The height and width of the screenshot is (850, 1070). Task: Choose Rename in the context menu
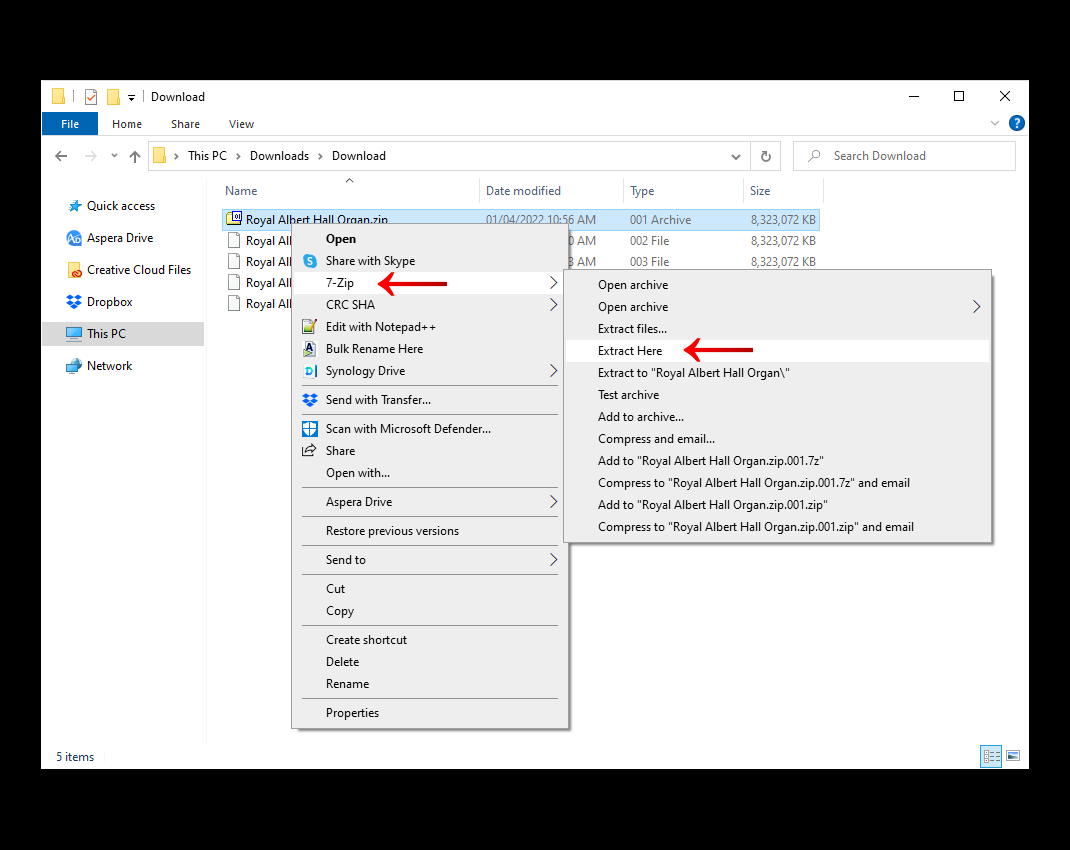click(430, 684)
